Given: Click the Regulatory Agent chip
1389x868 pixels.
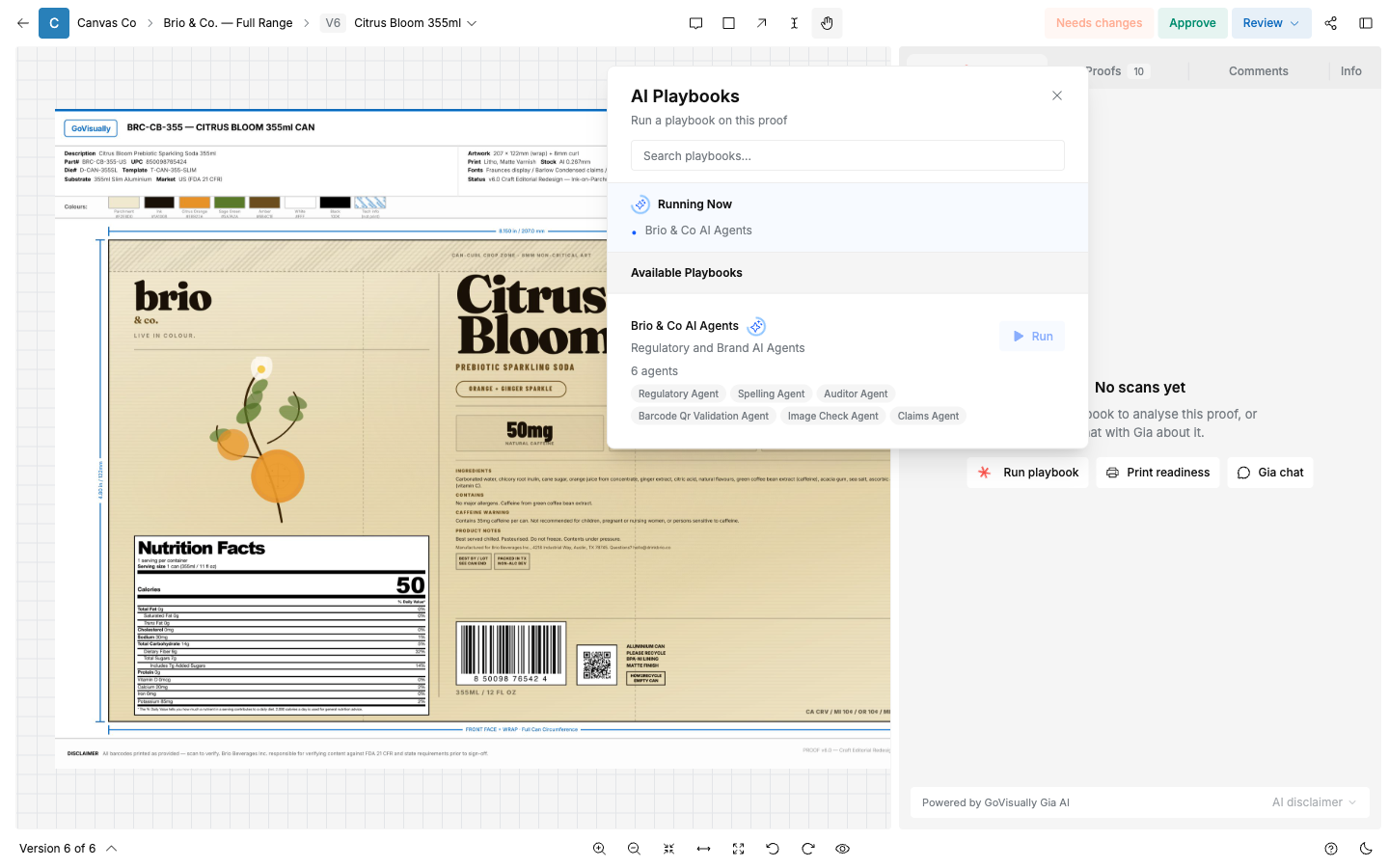Looking at the screenshot, I should click(x=678, y=393).
